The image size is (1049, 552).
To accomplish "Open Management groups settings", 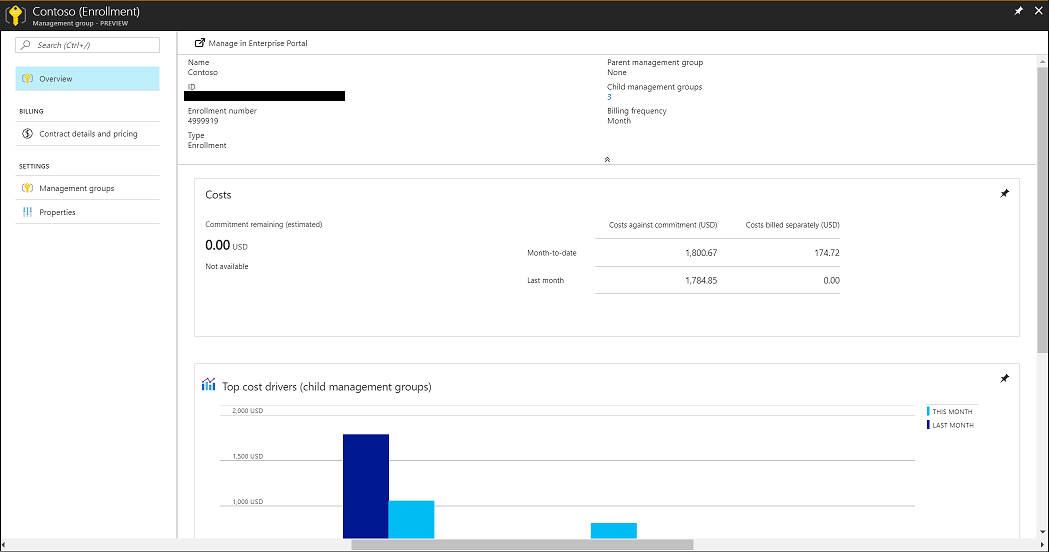I will point(88,188).
